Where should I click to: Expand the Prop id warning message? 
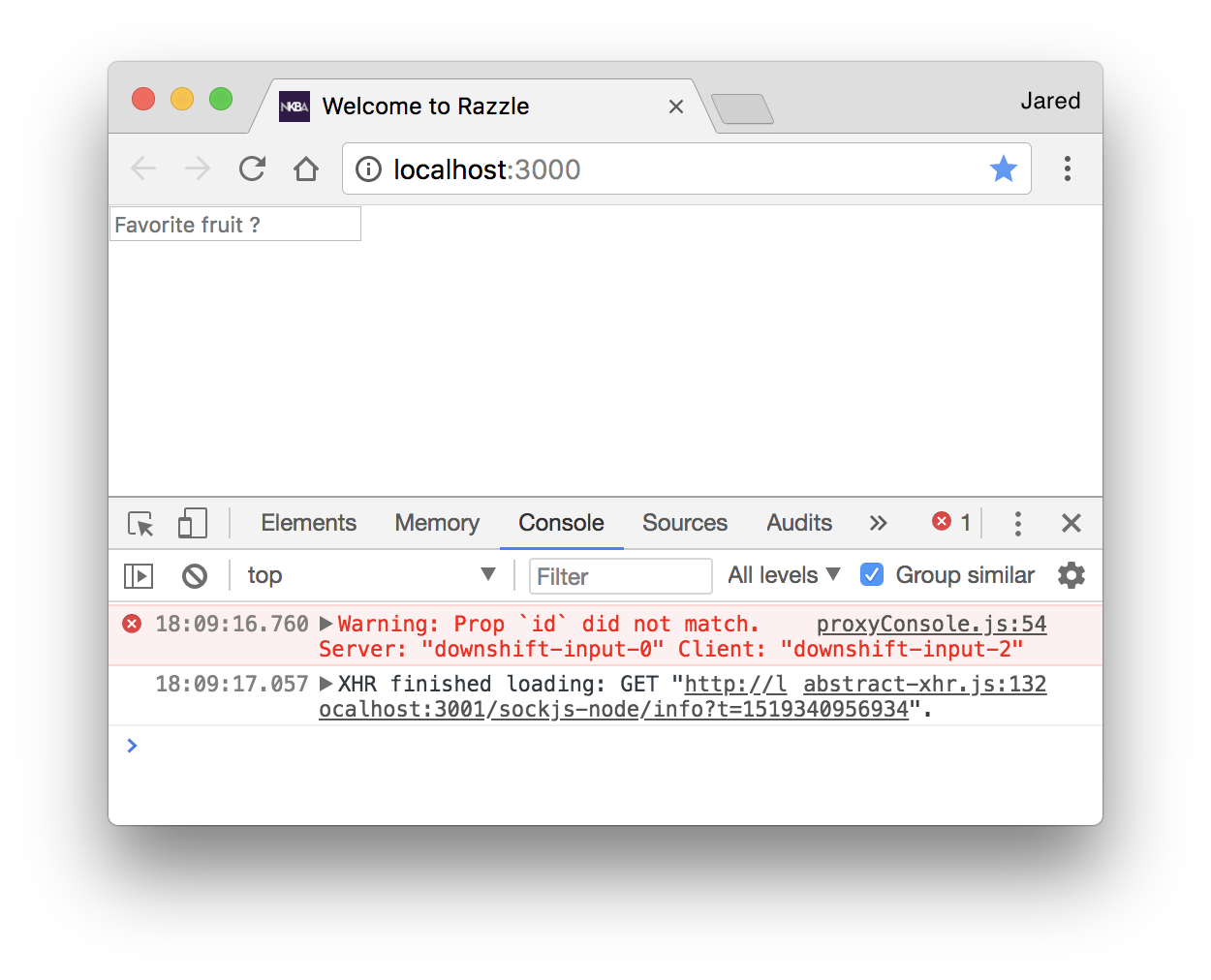pyautogui.click(x=326, y=624)
